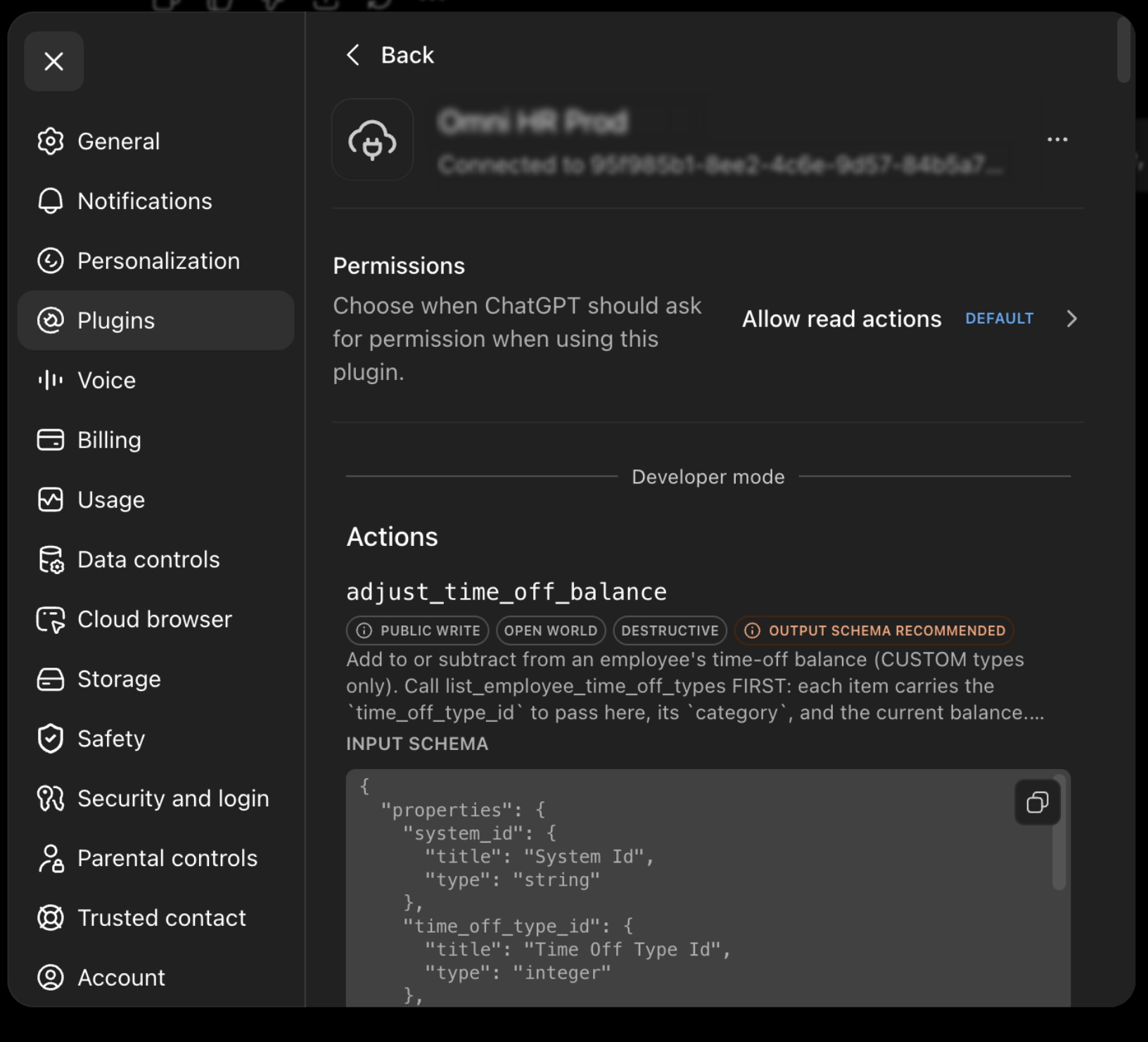Screen dimensions: 1148x1042
Task: Click the Developer mode divider label
Action: coord(708,477)
